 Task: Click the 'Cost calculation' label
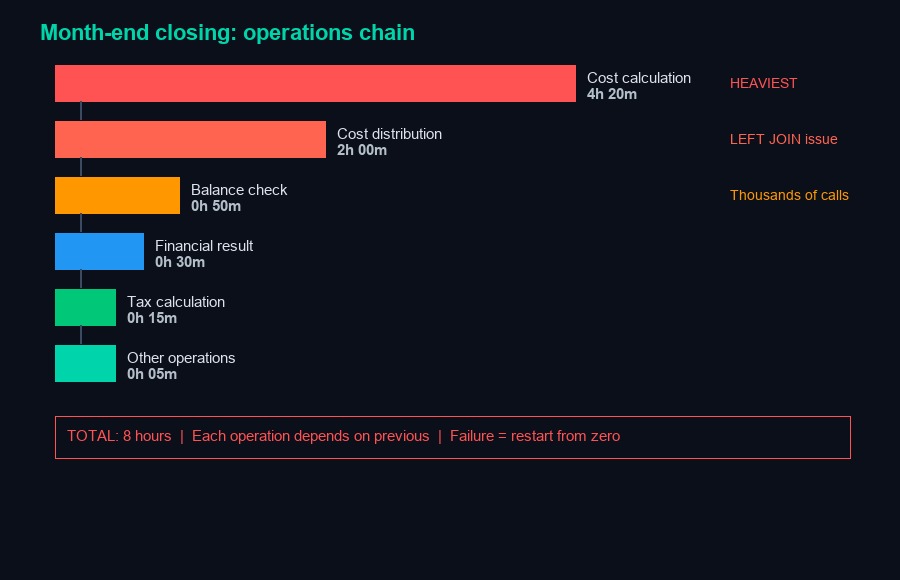click(x=638, y=78)
